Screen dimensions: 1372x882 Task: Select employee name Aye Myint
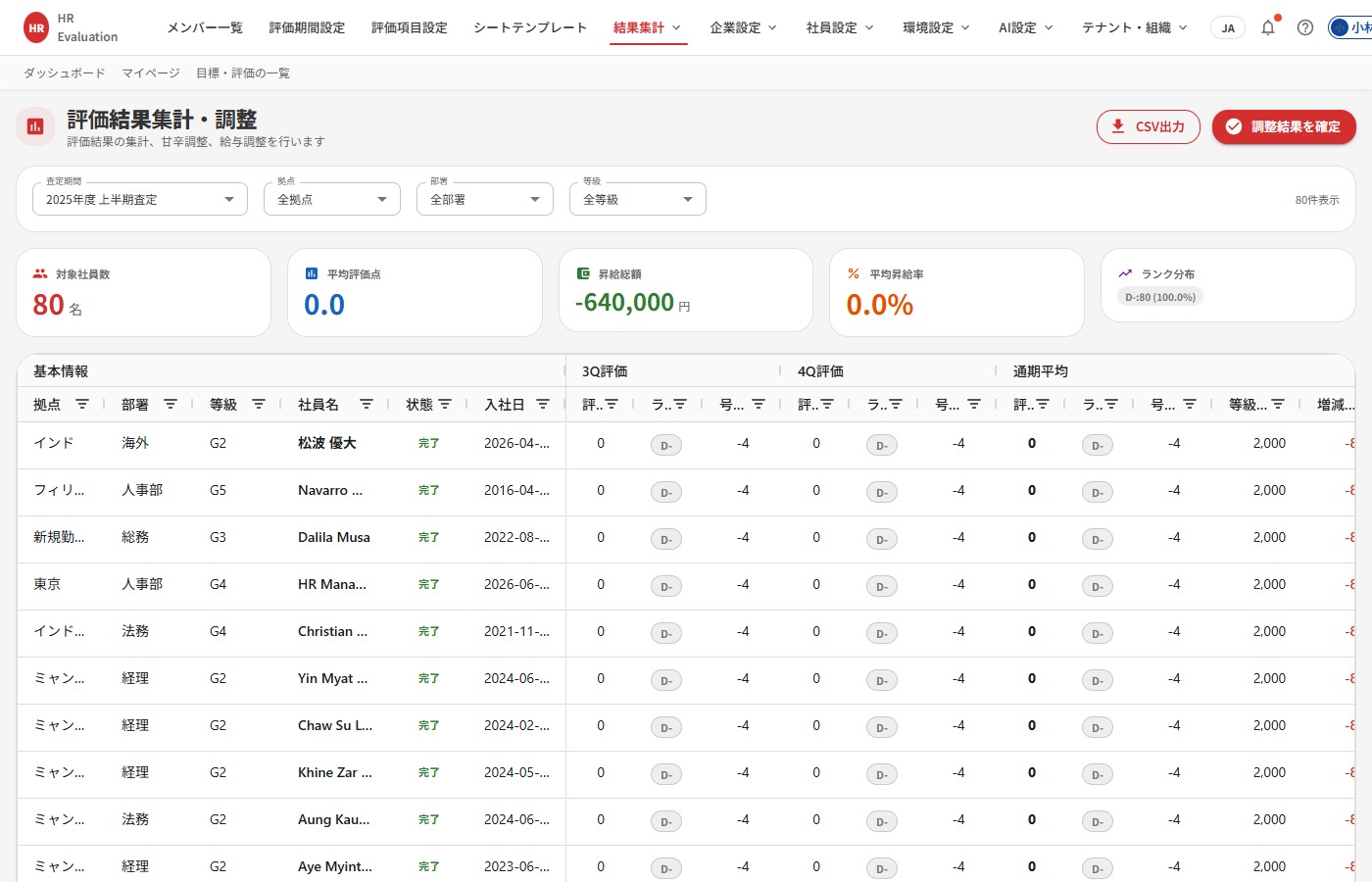(335, 866)
